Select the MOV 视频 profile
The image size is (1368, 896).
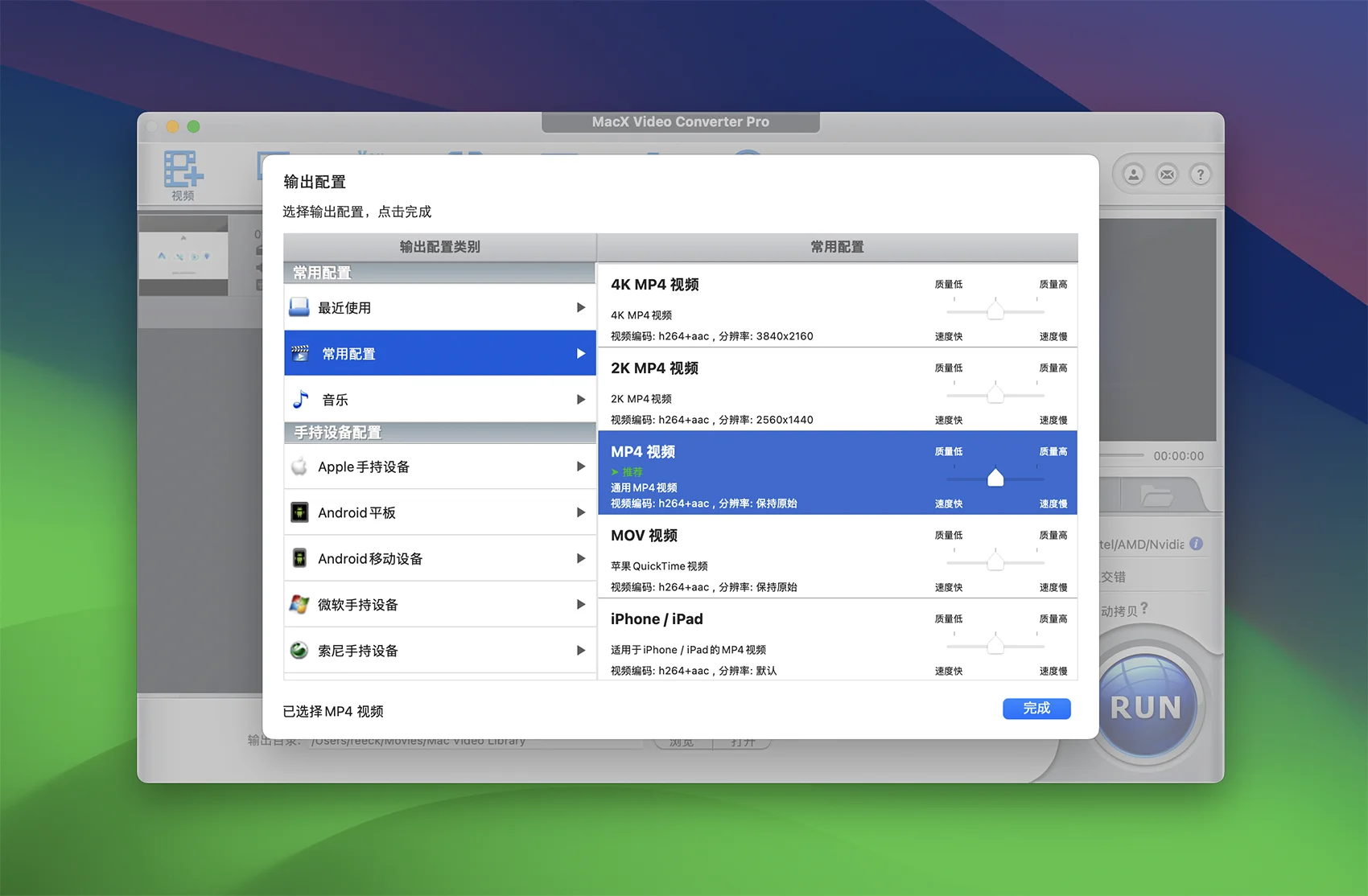click(838, 557)
